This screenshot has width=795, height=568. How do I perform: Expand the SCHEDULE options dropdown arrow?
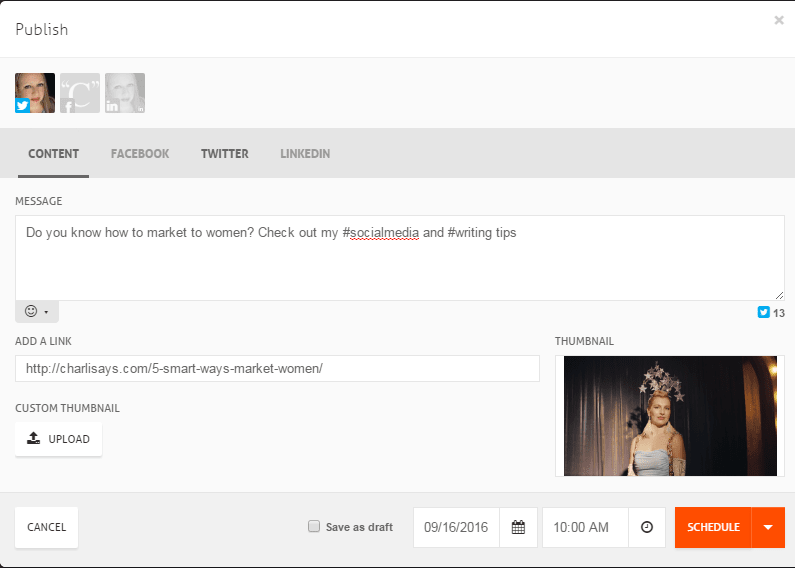point(768,527)
